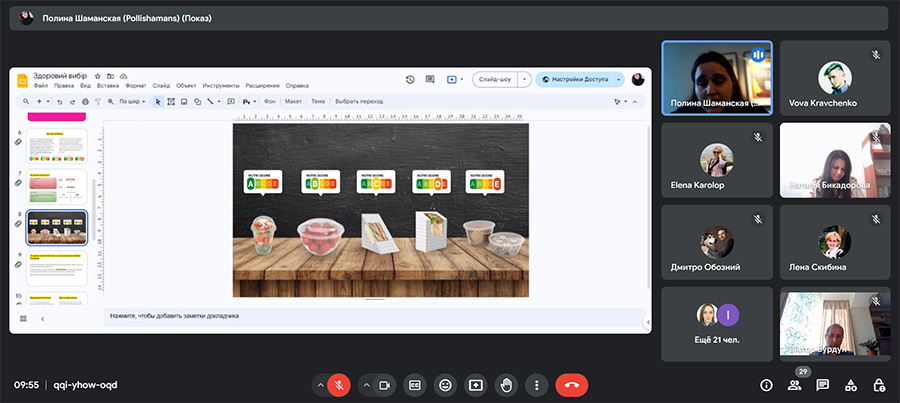The width and height of the screenshot is (900, 403).
Task: Open the Слайд menu
Action: 161,86
